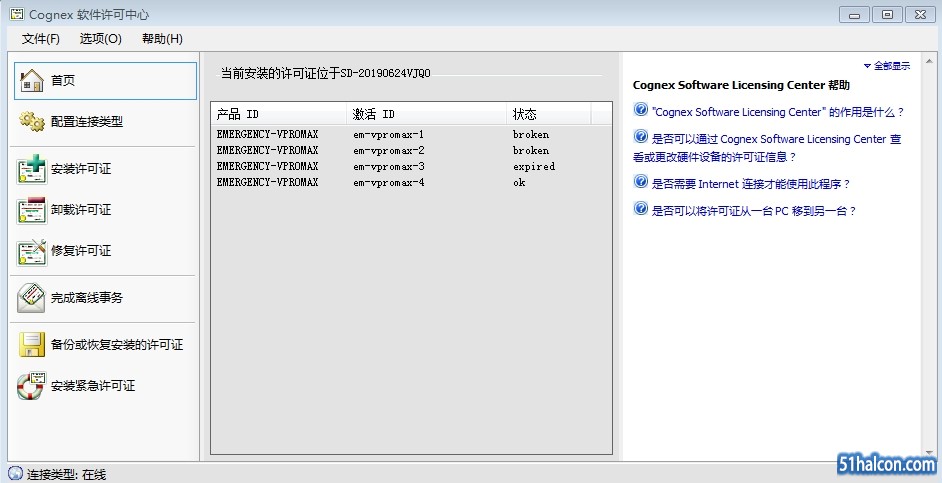Go to 卸载许可证
The image size is (942, 483).
tap(81, 210)
